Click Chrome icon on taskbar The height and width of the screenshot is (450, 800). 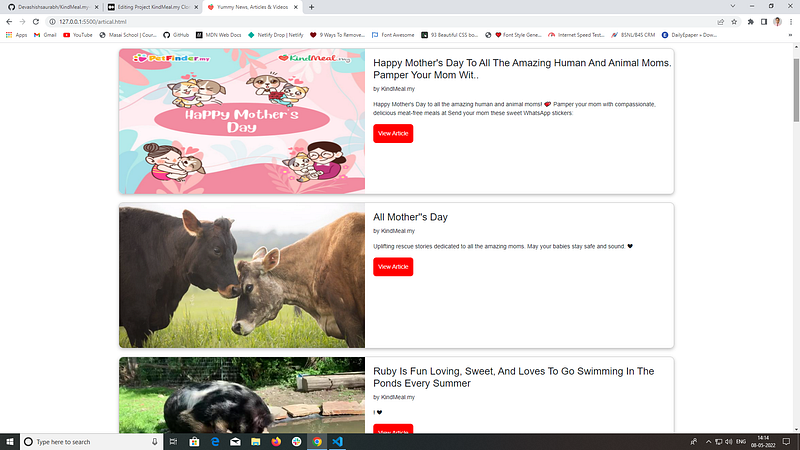coord(317,442)
